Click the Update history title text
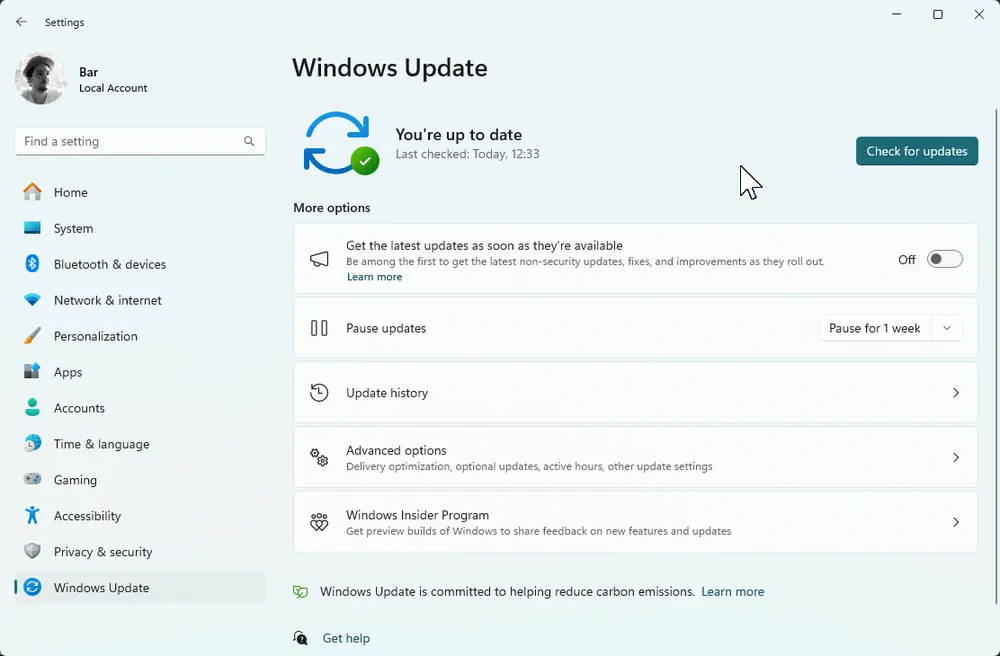The height and width of the screenshot is (656, 1000). coord(387,393)
